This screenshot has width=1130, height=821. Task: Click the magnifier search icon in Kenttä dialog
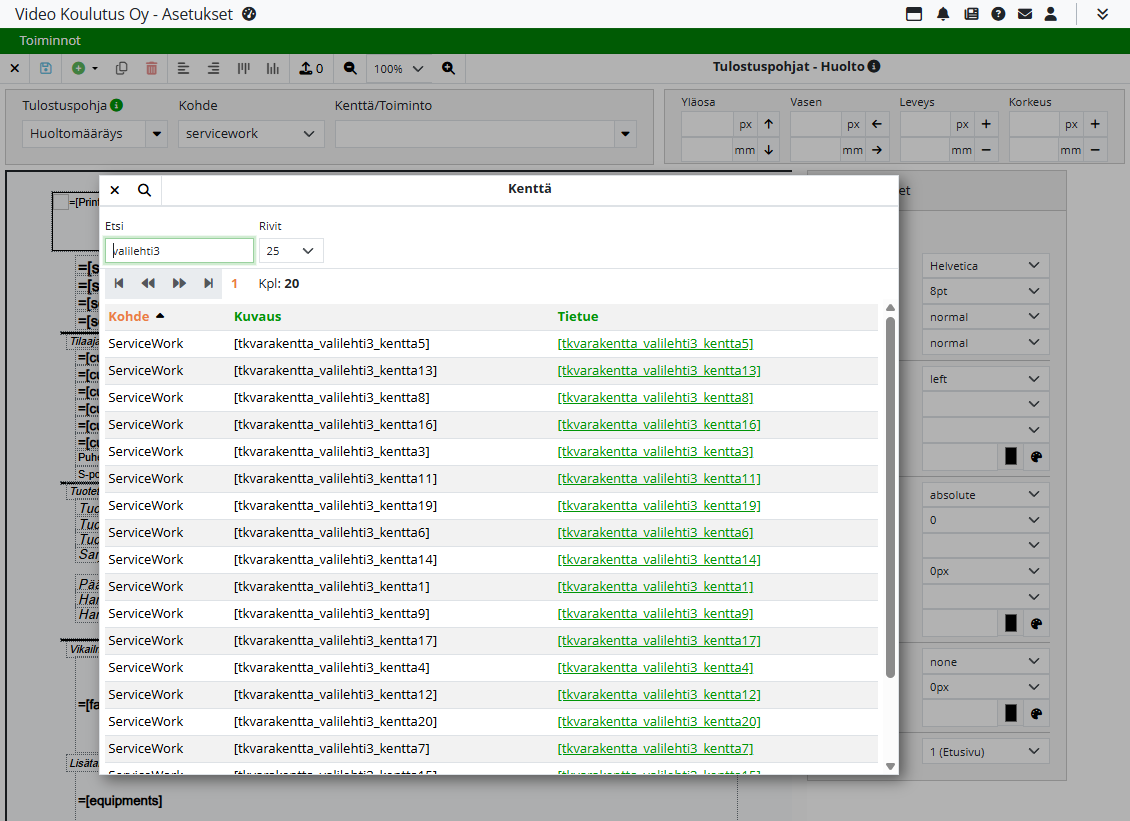(x=145, y=190)
